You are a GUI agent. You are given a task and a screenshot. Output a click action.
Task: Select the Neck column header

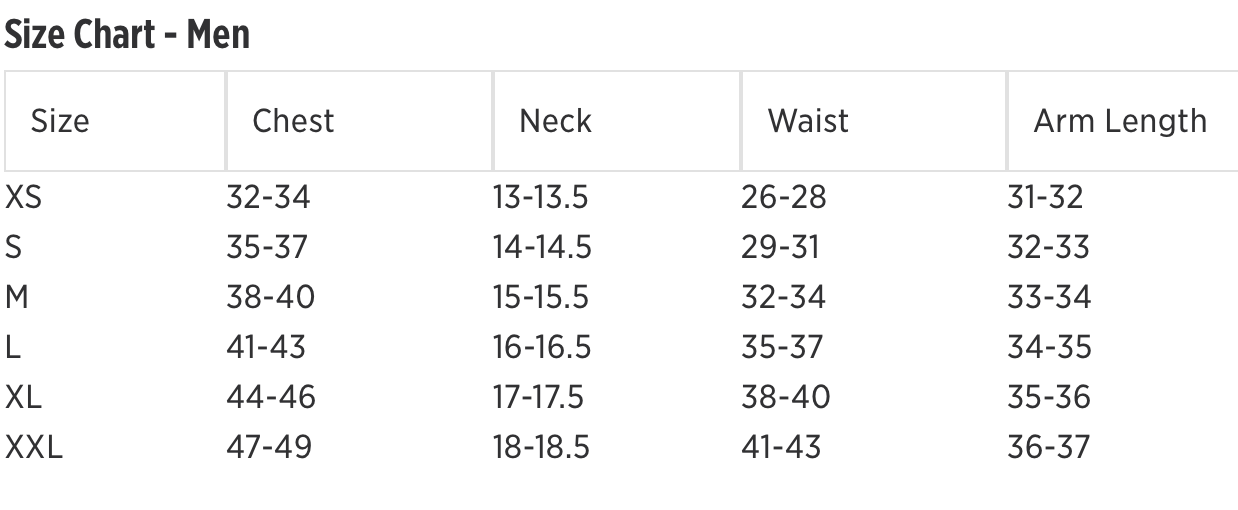[555, 121]
